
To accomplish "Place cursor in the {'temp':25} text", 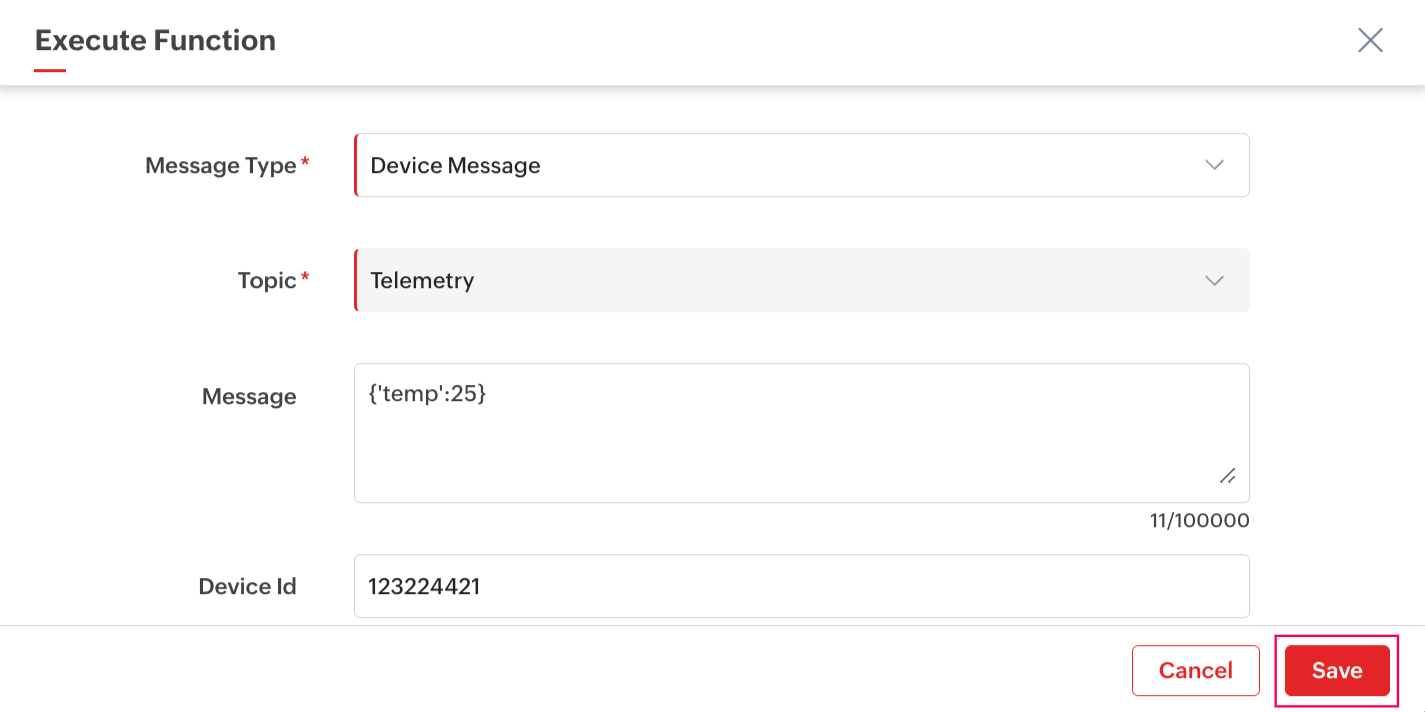I will tap(428, 395).
